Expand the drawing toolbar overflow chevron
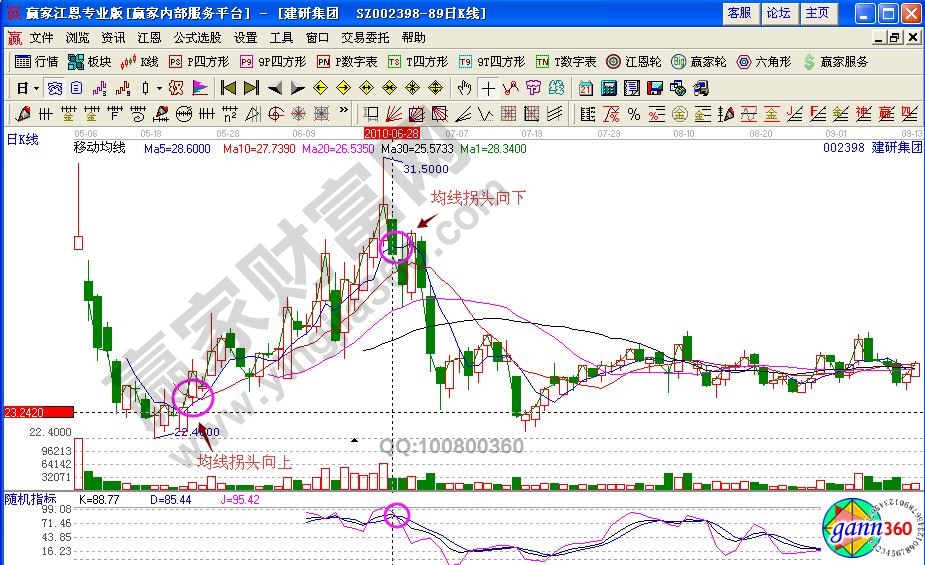Screen dimensions: 925x565 tap(344, 113)
